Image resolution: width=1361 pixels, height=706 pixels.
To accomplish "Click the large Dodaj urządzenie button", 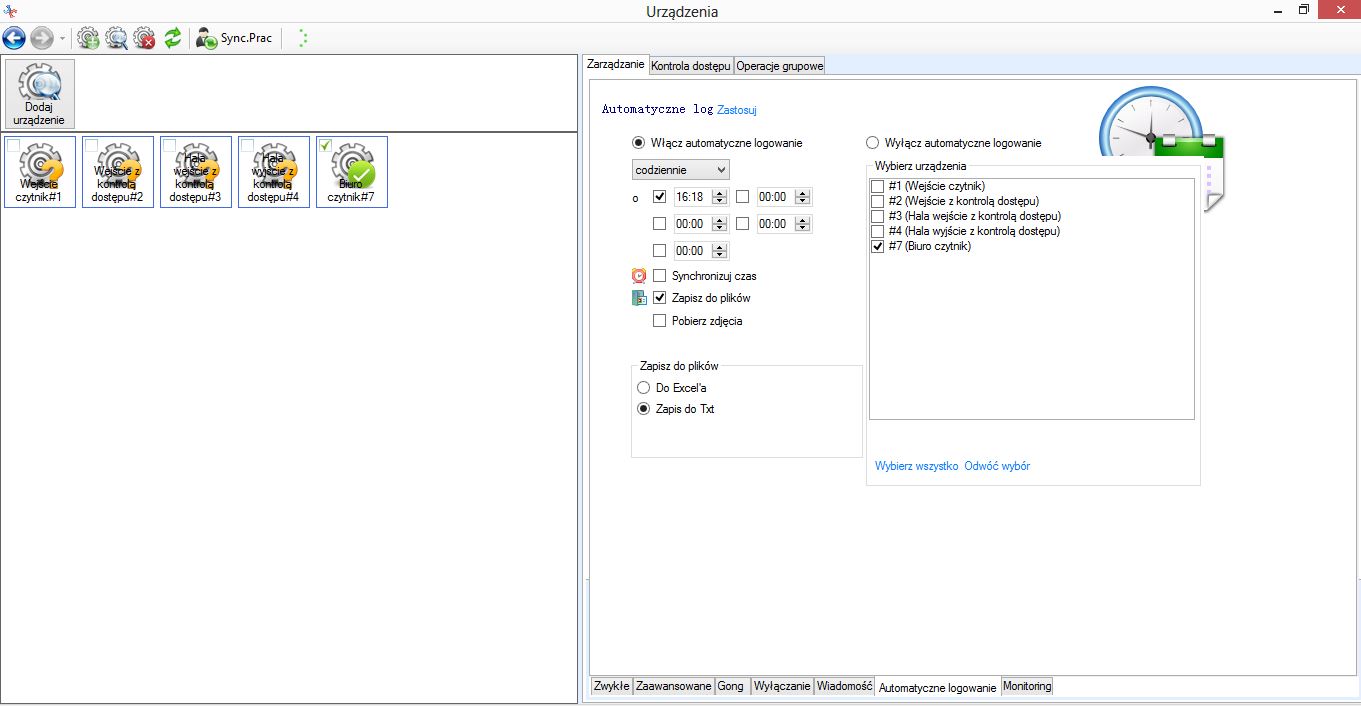I will (40, 94).
